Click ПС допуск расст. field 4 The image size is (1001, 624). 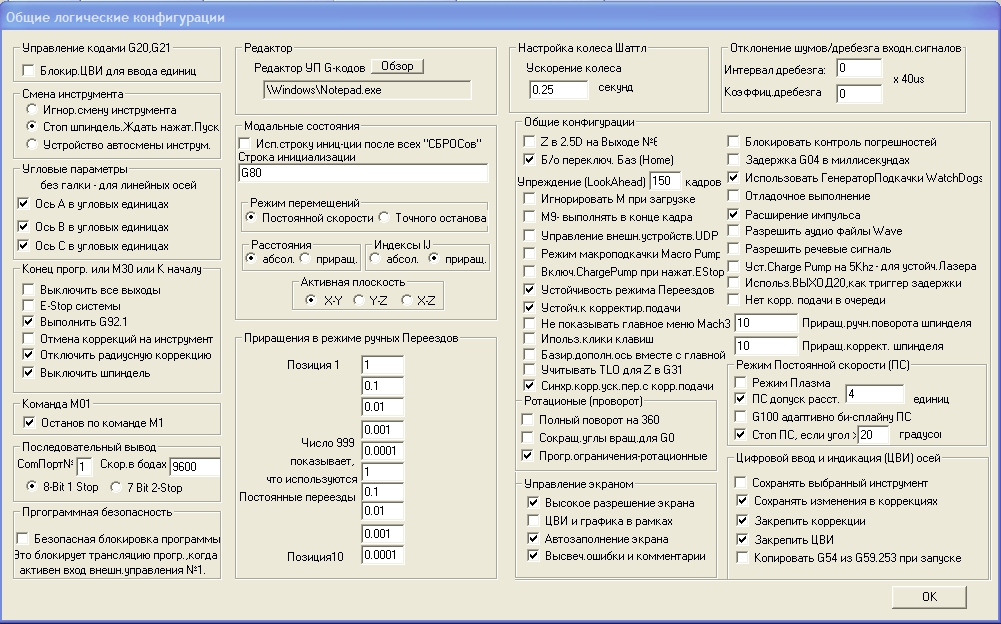pos(875,394)
